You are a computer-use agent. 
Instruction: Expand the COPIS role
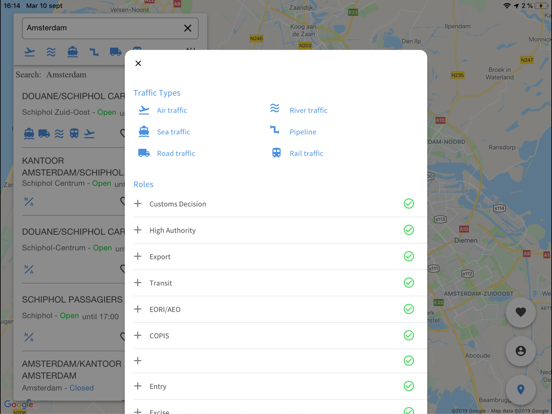(138, 335)
